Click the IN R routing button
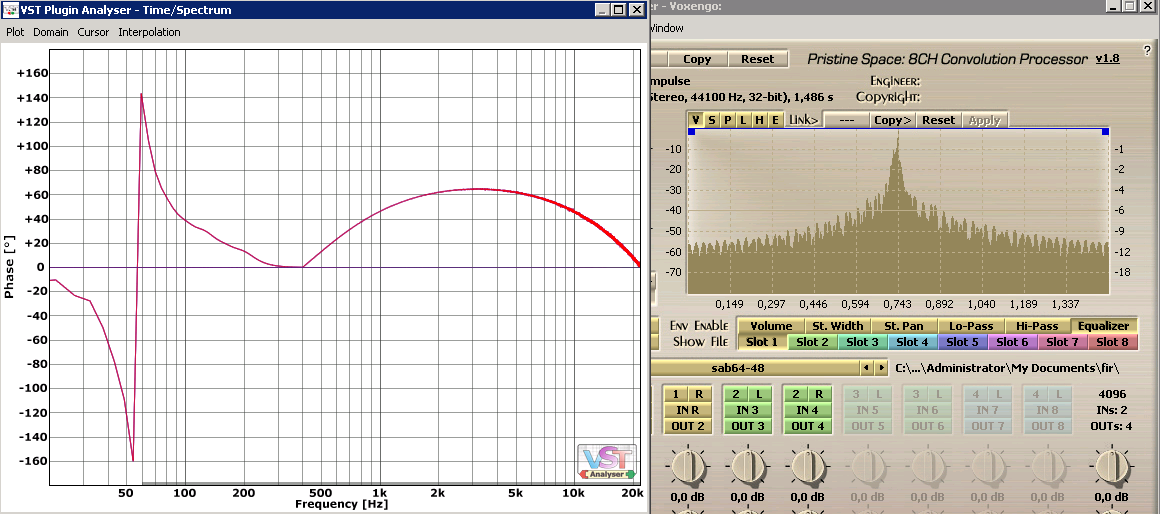1160x514 pixels. (688, 409)
